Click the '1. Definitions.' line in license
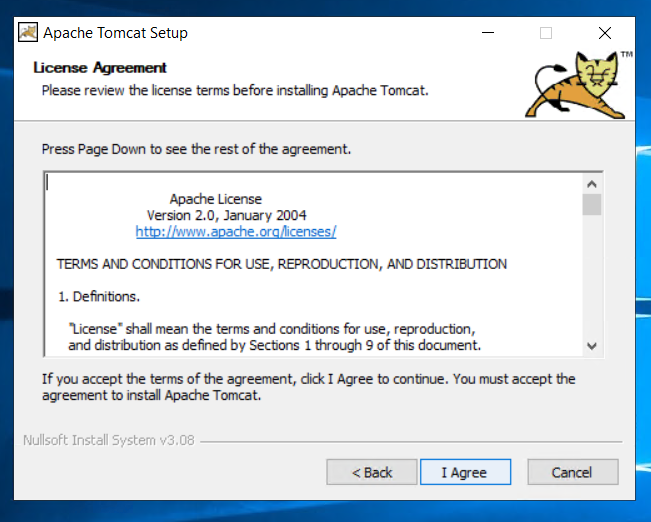The image size is (651, 522). [x=99, y=297]
